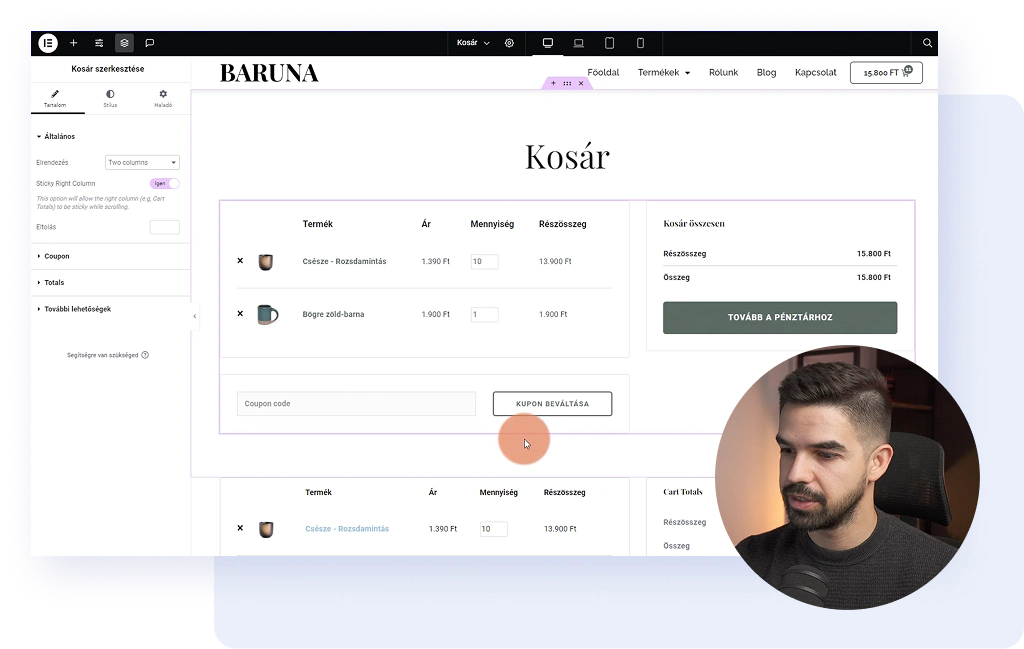Open the Elementor logo menu

[47, 43]
